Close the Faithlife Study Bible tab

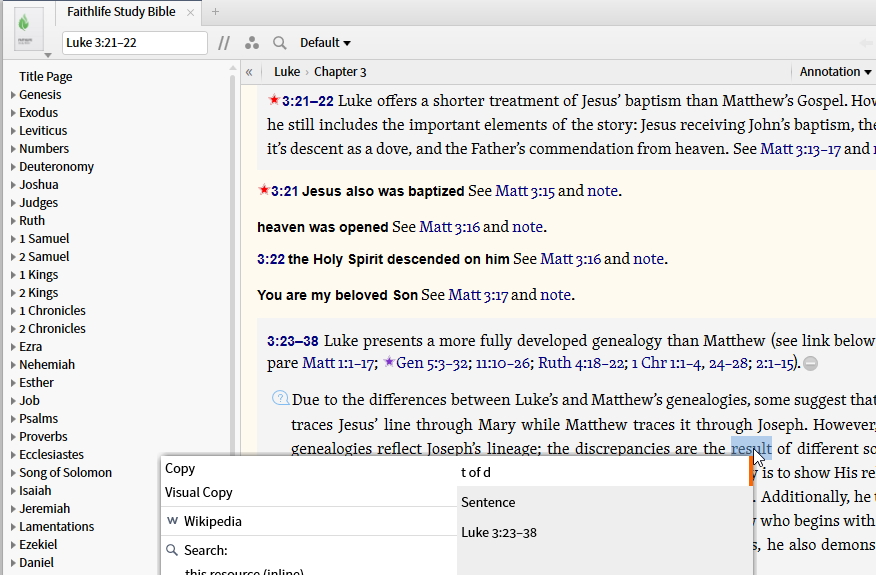pyautogui.click(x=190, y=12)
